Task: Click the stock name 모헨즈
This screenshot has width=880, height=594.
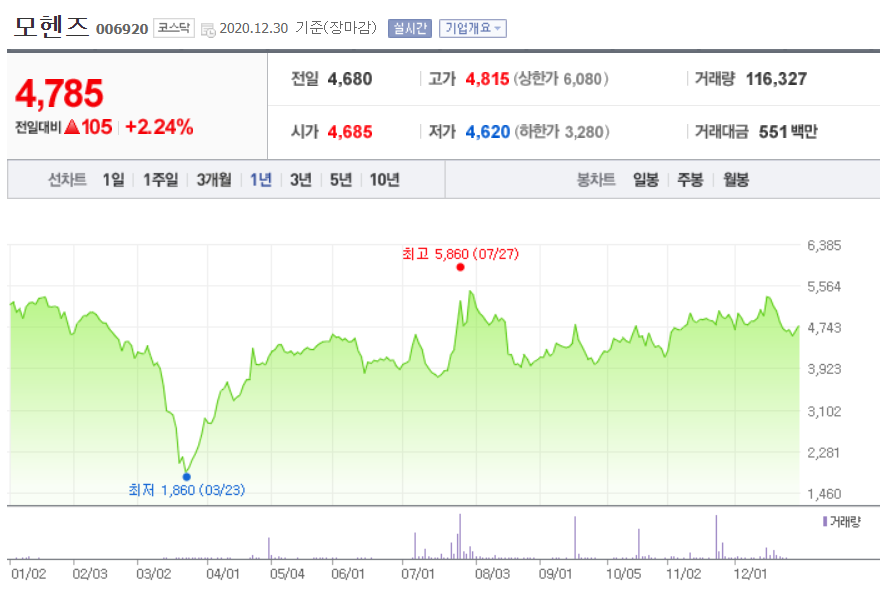Action: 51,26
